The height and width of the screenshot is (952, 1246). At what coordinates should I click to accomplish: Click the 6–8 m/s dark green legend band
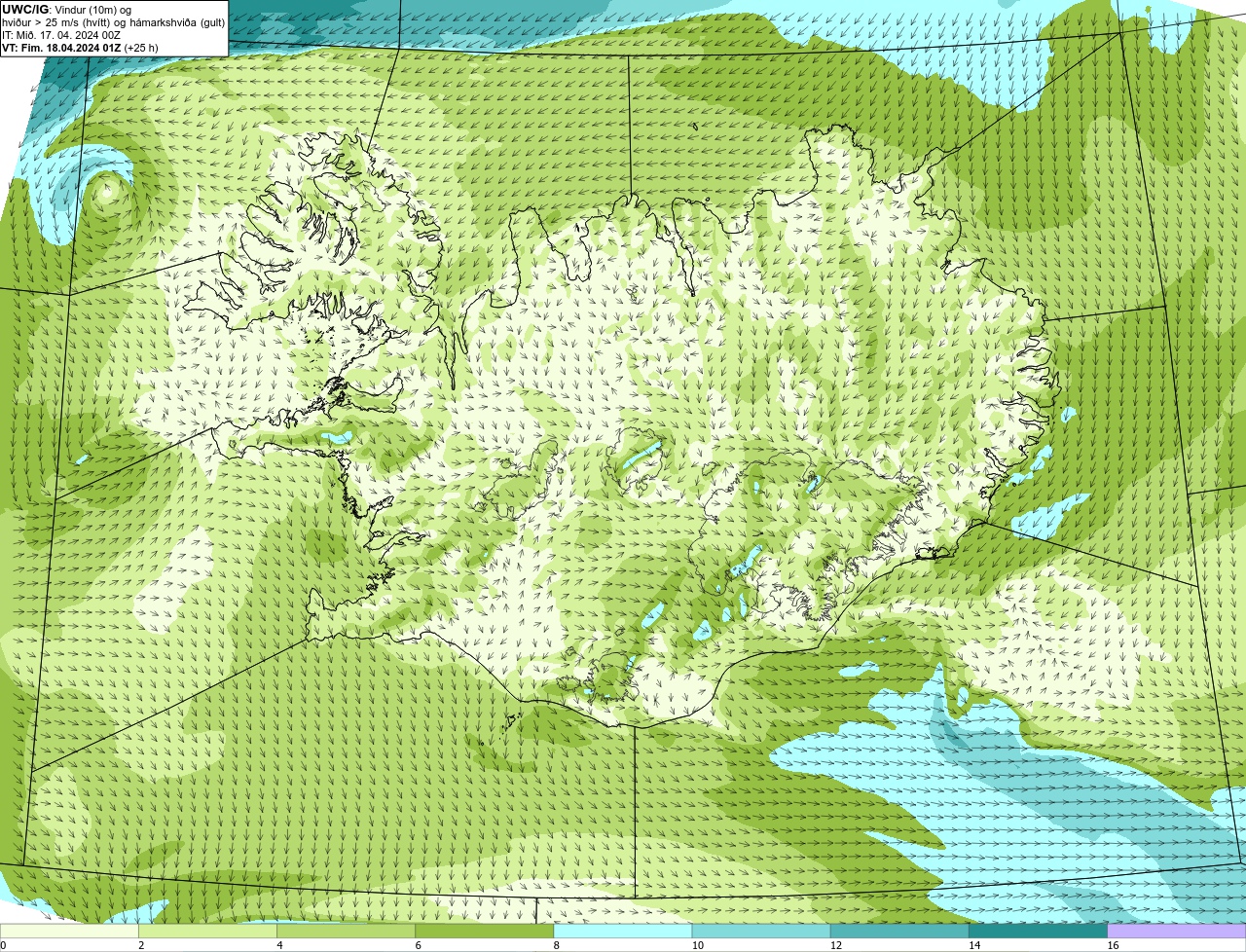[485, 932]
